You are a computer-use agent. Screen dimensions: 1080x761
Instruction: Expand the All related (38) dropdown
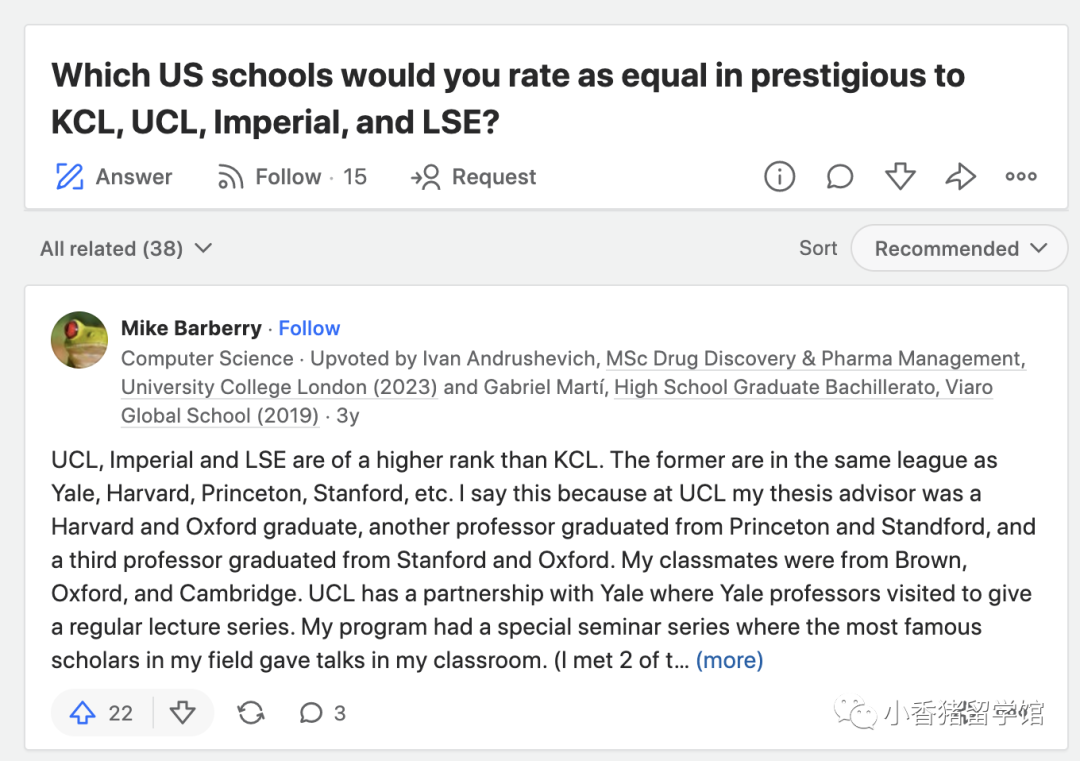126,249
